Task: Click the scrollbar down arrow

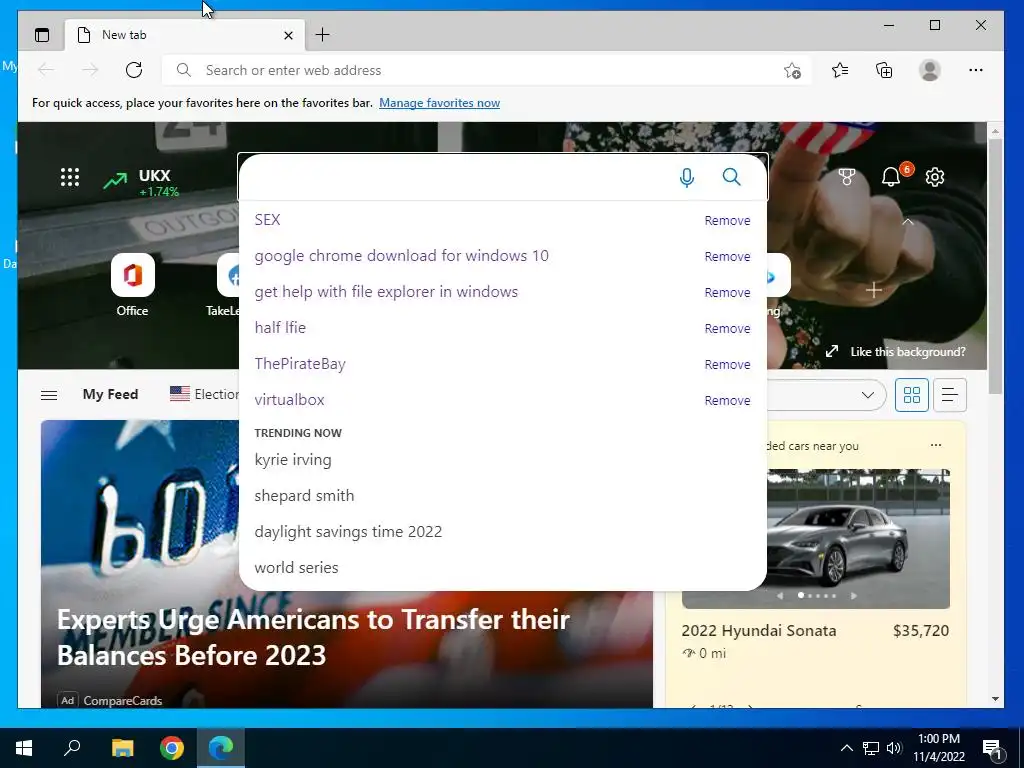Action: click(995, 699)
